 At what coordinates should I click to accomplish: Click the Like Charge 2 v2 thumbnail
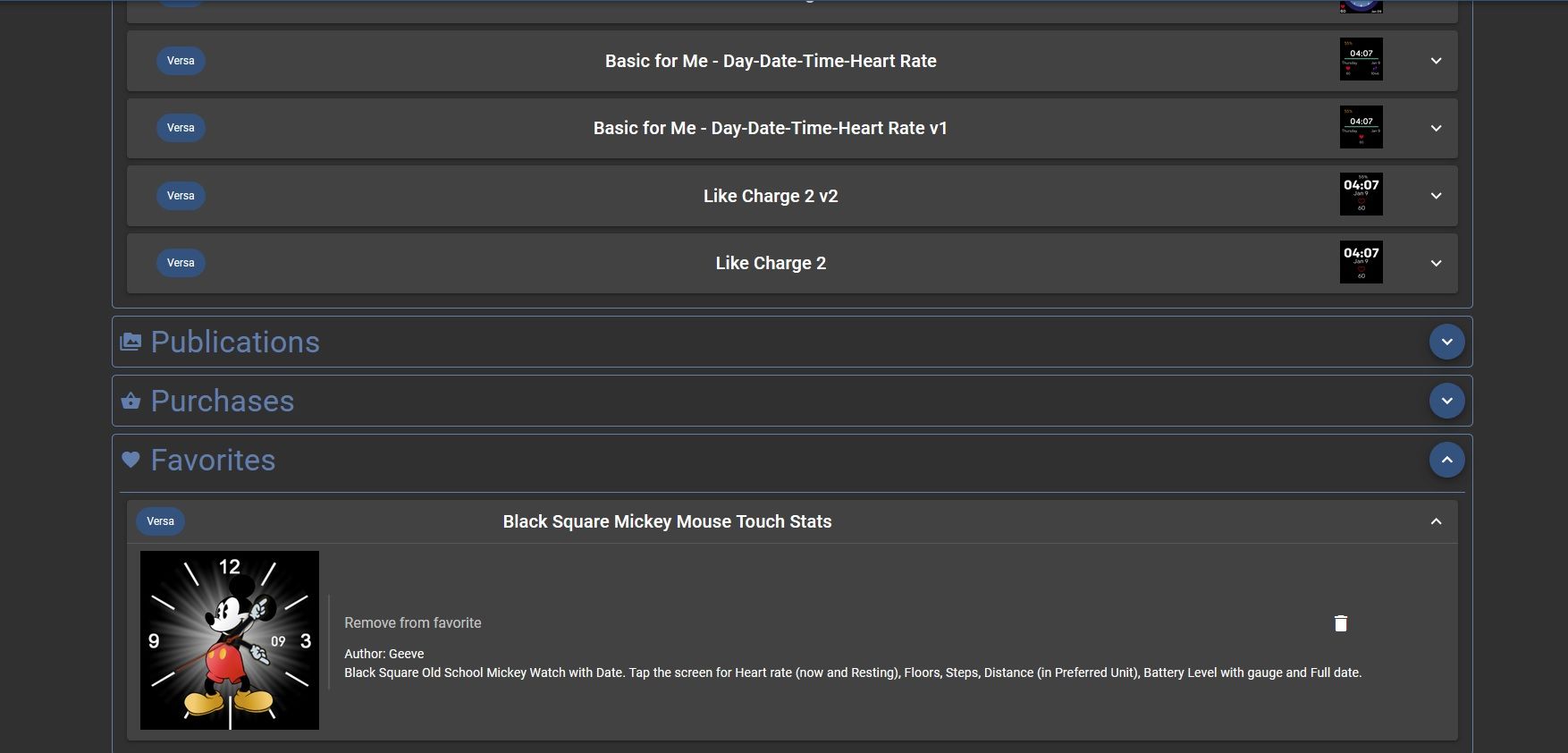pyautogui.click(x=1361, y=194)
